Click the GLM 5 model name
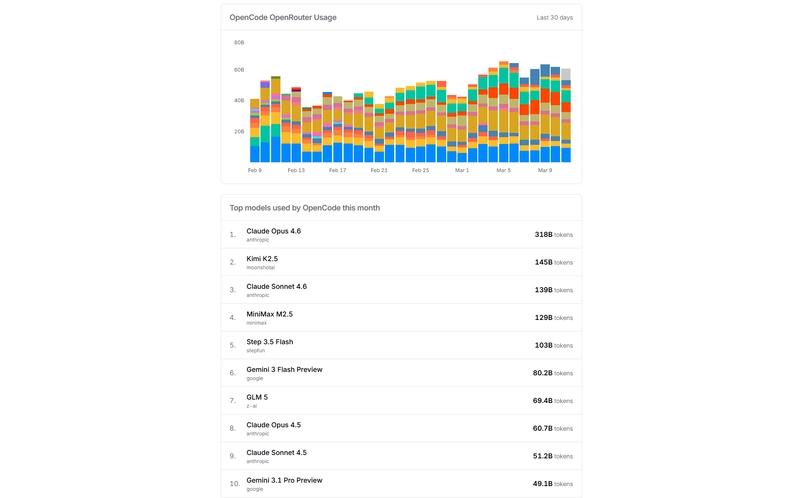The image size is (800, 498). click(257, 397)
